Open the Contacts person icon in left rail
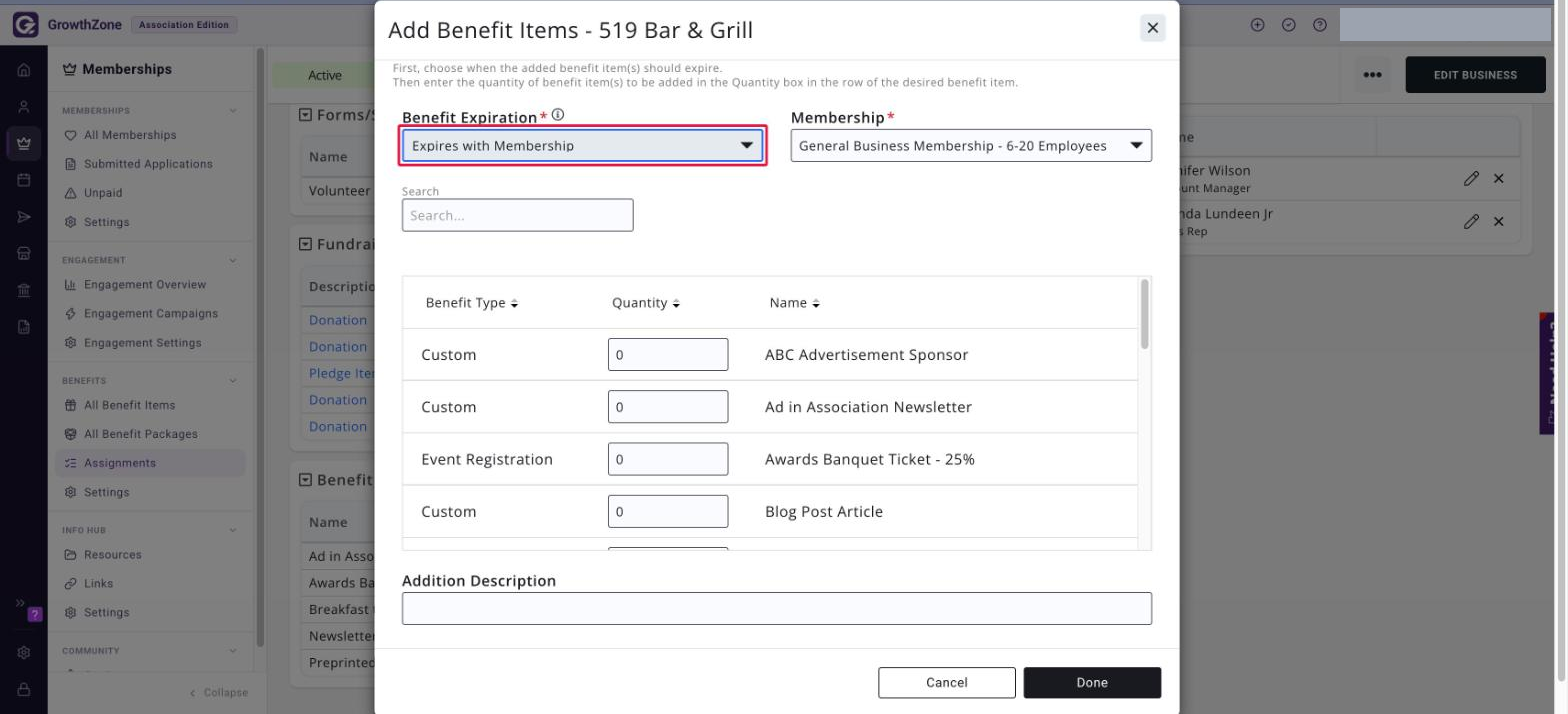The width and height of the screenshot is (1568, 714). [24, 107]
